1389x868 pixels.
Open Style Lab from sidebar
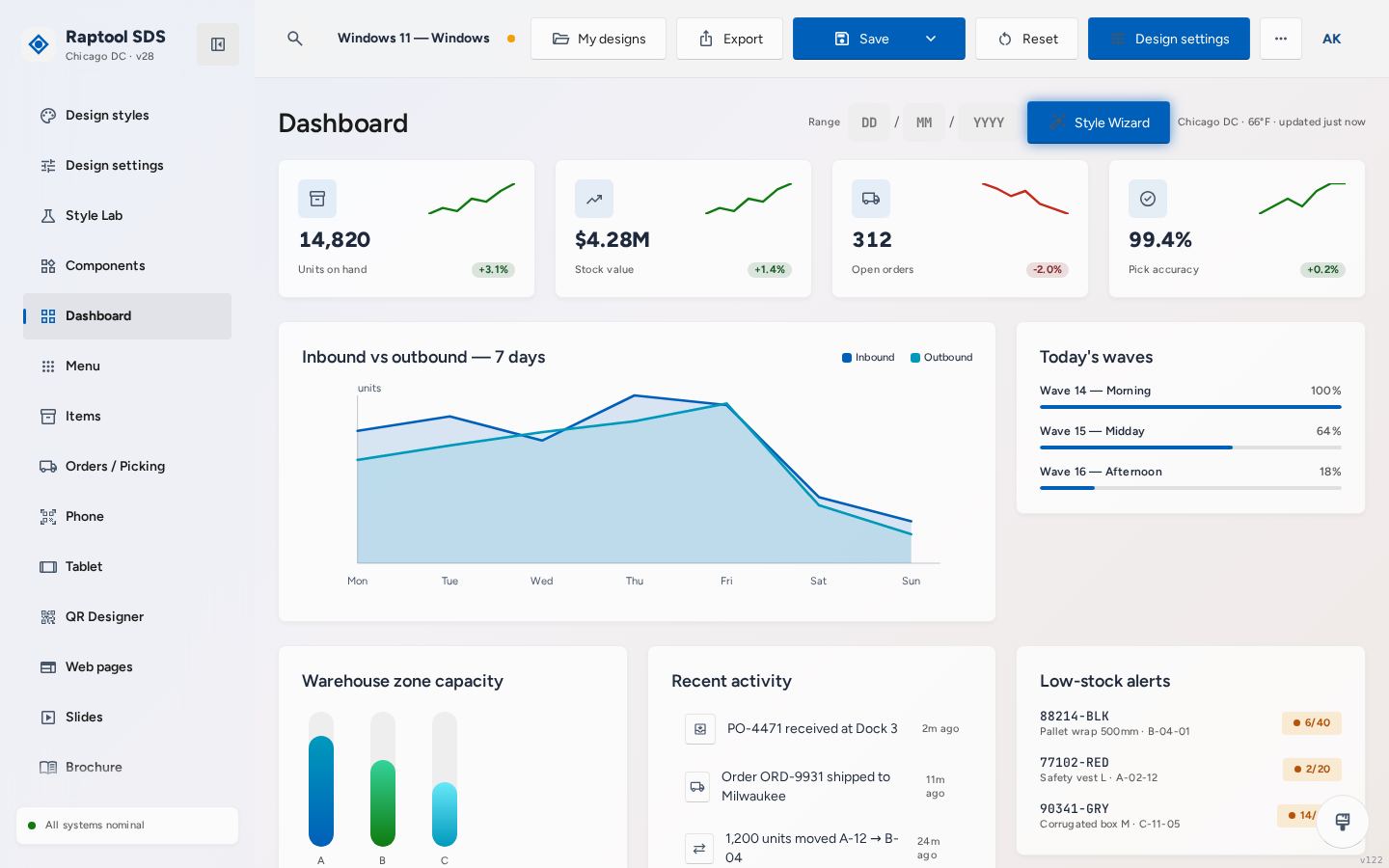pos(127,216)
